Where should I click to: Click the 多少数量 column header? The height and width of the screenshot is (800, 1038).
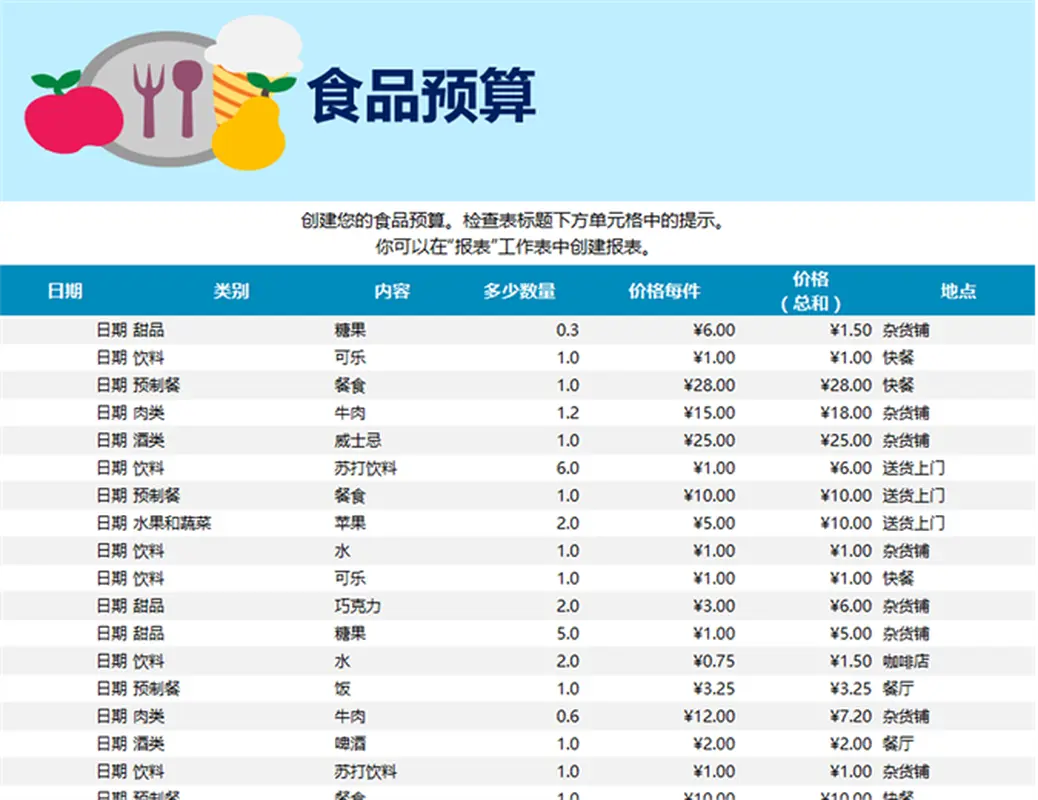click(x=519, y=291)
